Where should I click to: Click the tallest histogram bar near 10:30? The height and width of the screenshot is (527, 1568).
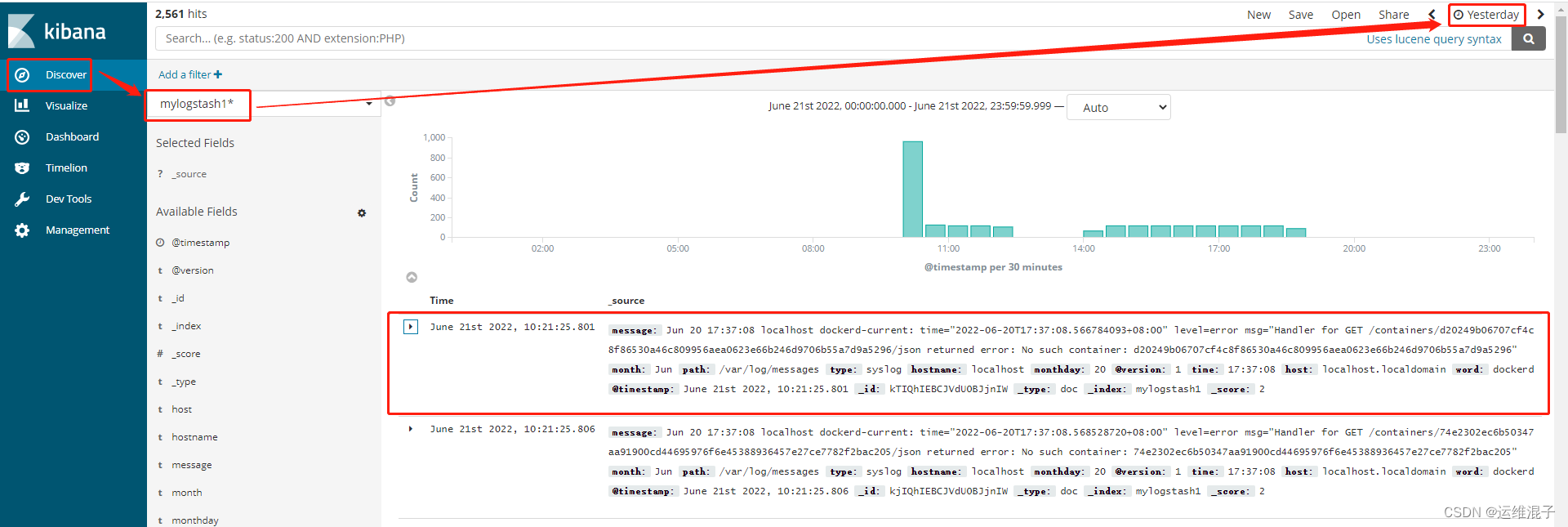coord(913,190)
